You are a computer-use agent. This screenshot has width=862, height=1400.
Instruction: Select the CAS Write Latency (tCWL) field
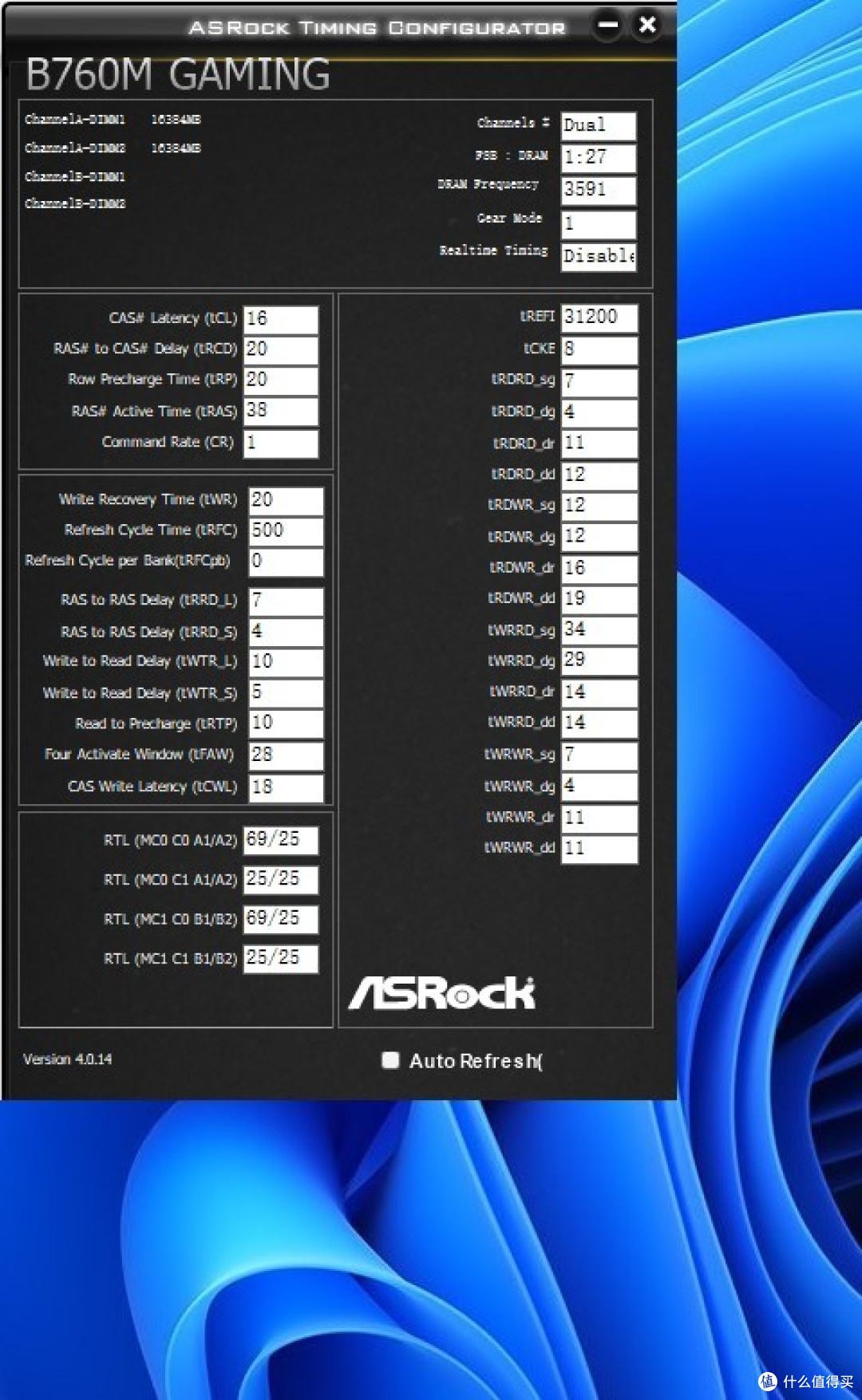pos(287,787)
